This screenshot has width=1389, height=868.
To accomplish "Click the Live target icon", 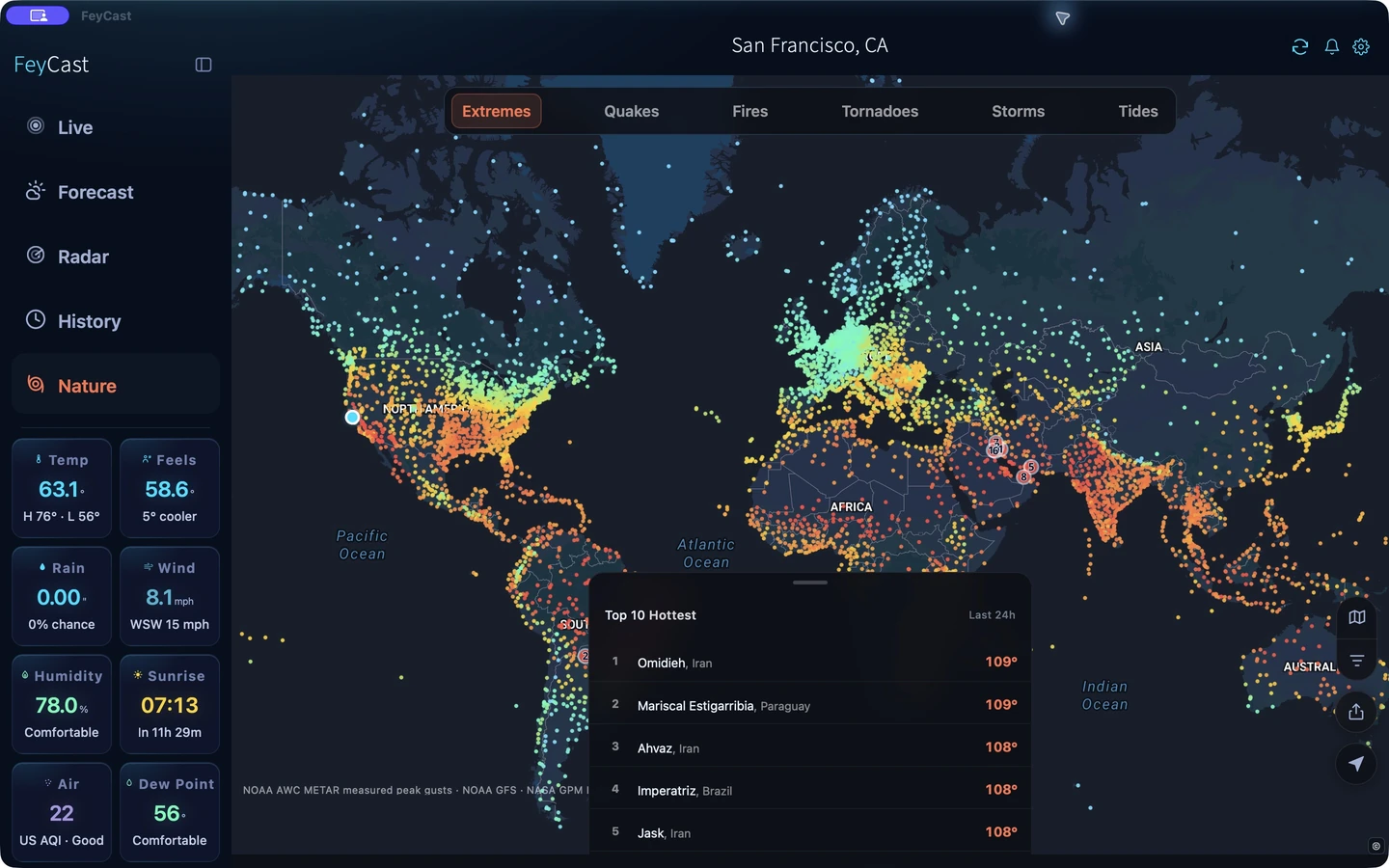I will point(36,125).
